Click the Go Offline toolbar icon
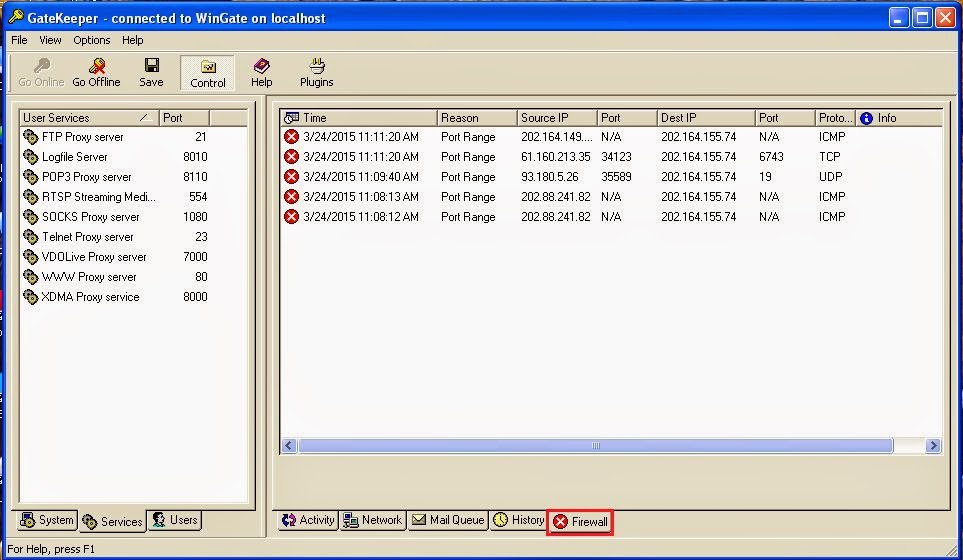Viewport: 963px width, 560px height. 97,65
